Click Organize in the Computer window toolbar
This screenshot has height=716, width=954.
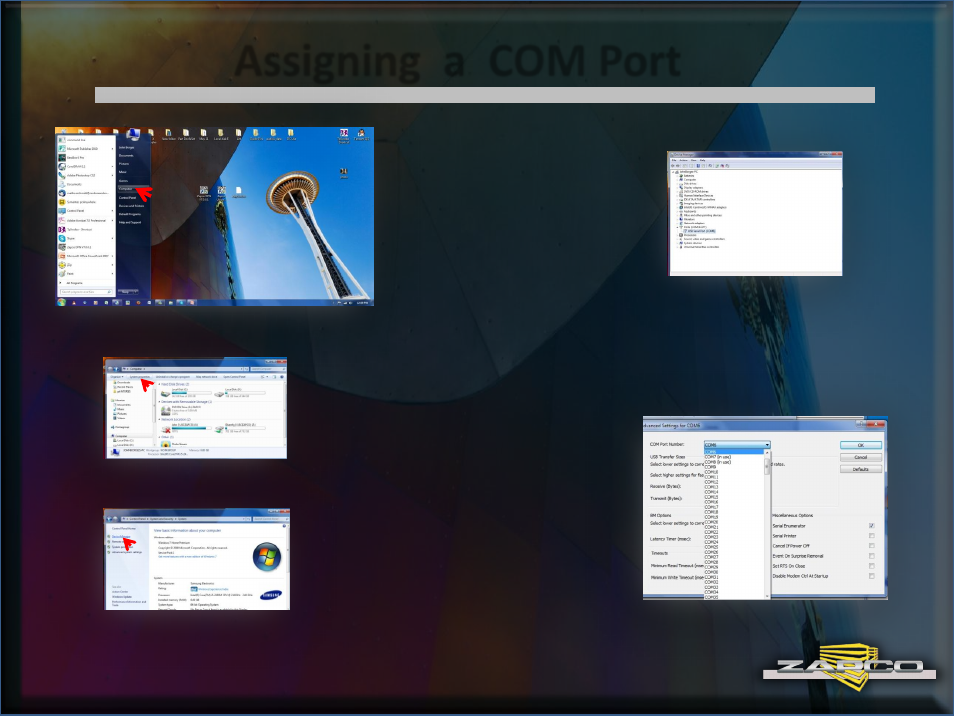(117, 377)
